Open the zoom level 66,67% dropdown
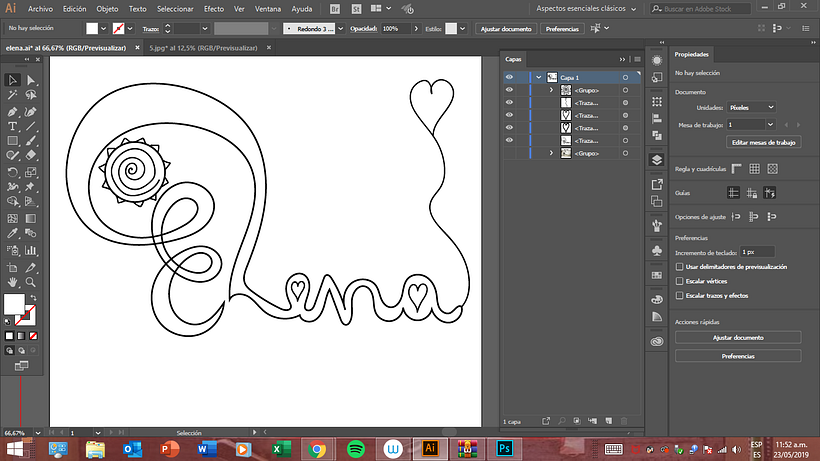The image size is (820, 461). click(x=38, y=433)
